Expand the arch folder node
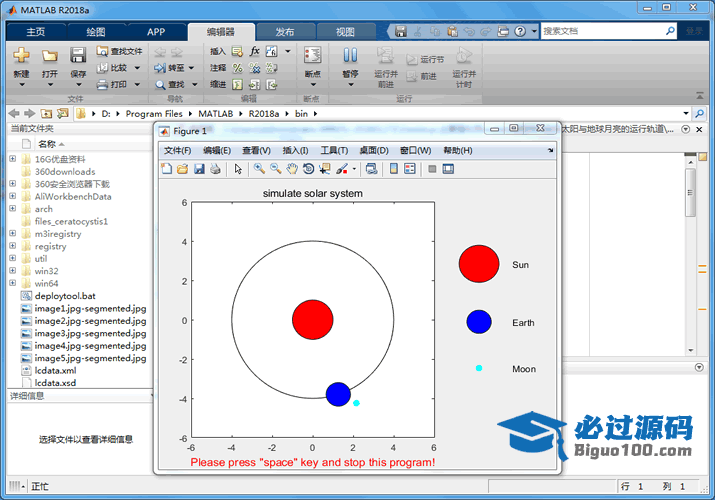This screenshot has width=715, height=500. click(13, 208)
